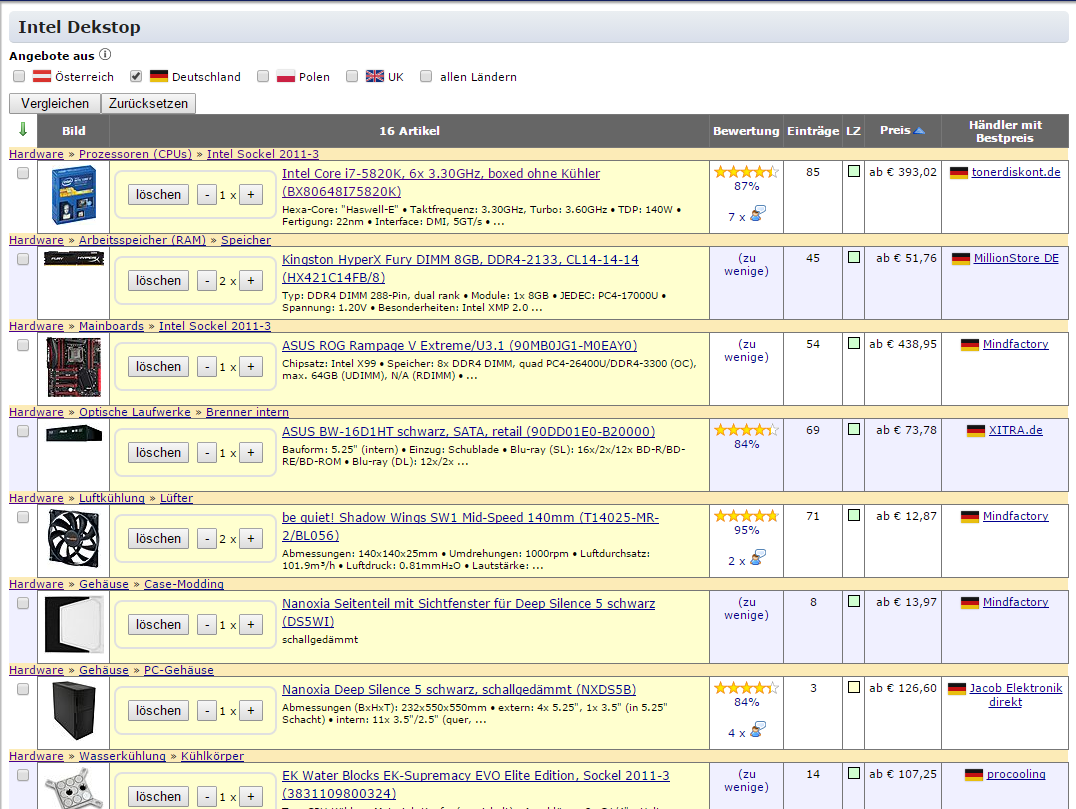Viewport: 1076px width, 809px height.
Task: Open Nanoxia Deep Silence 5 case image
Action: (x=73, y=710)
